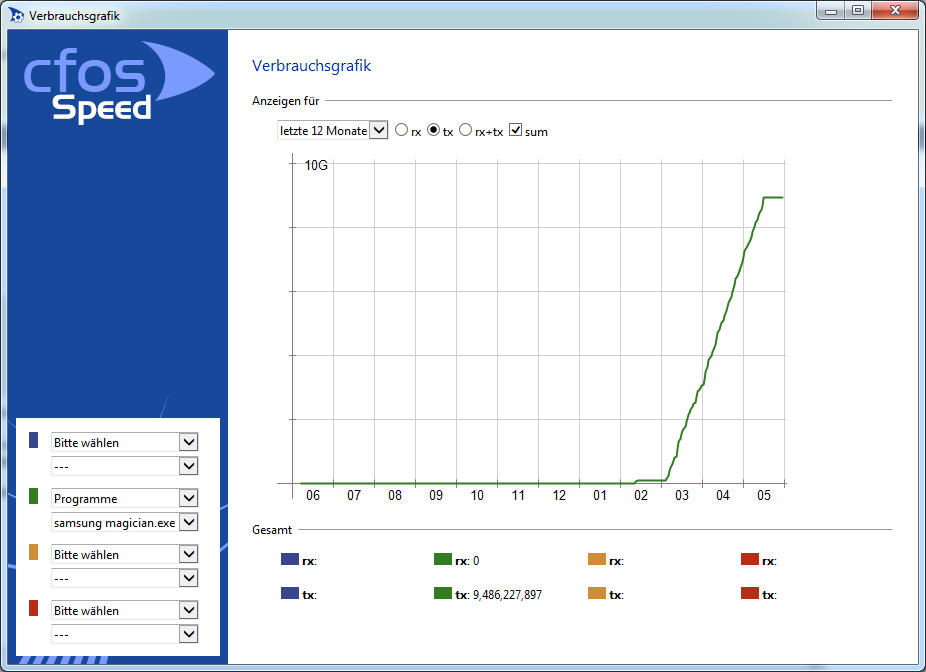The height and width of the screenshot is (672, 926).
Task: Click the blue rx legend swatch
Action: coord(290,559)
